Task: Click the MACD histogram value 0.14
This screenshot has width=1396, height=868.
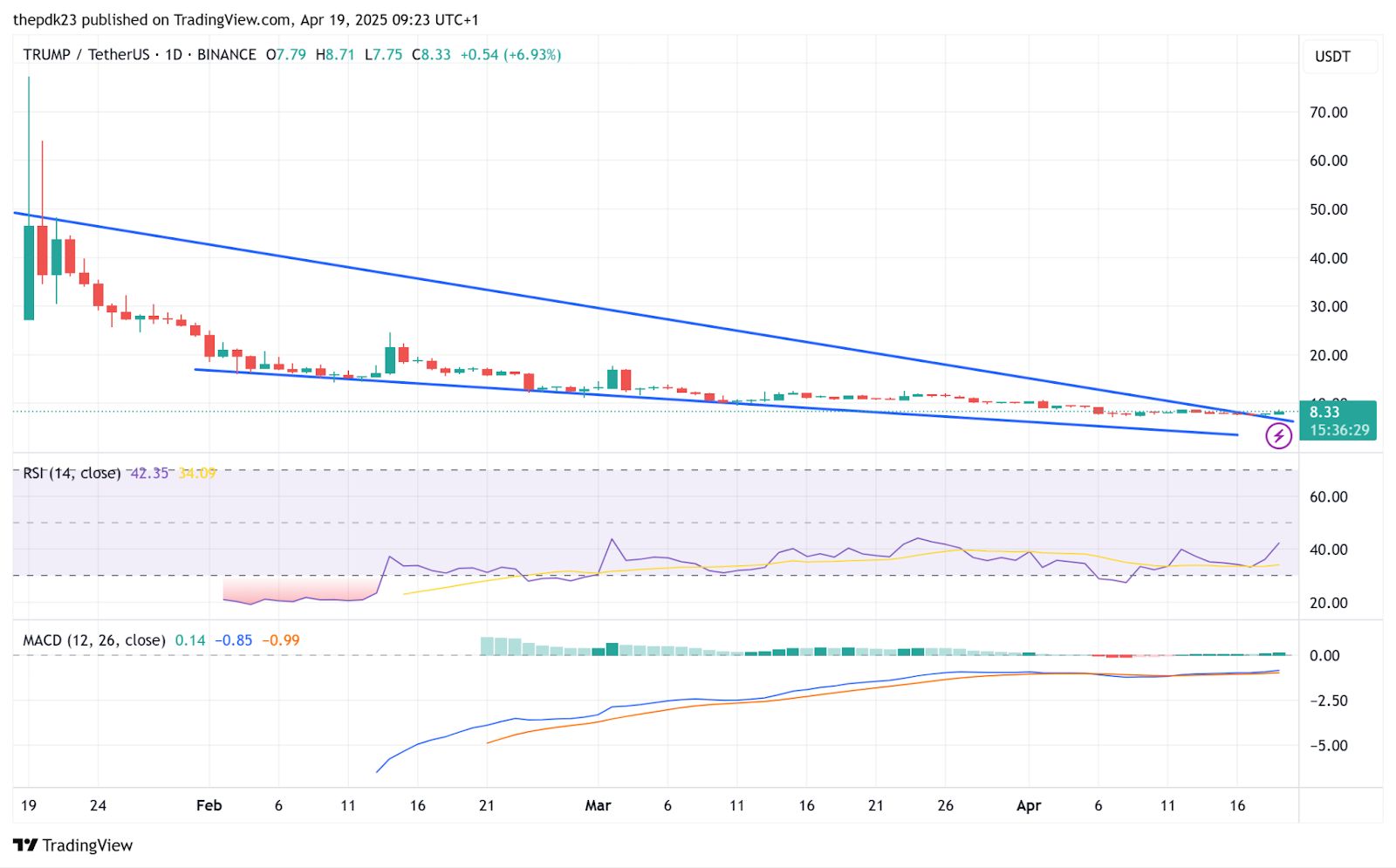Action: (190, 640)
